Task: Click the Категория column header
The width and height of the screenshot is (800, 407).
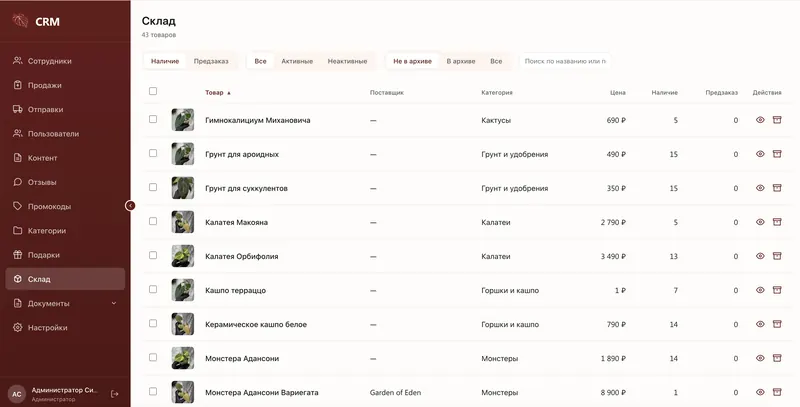Action: point(497,93)
